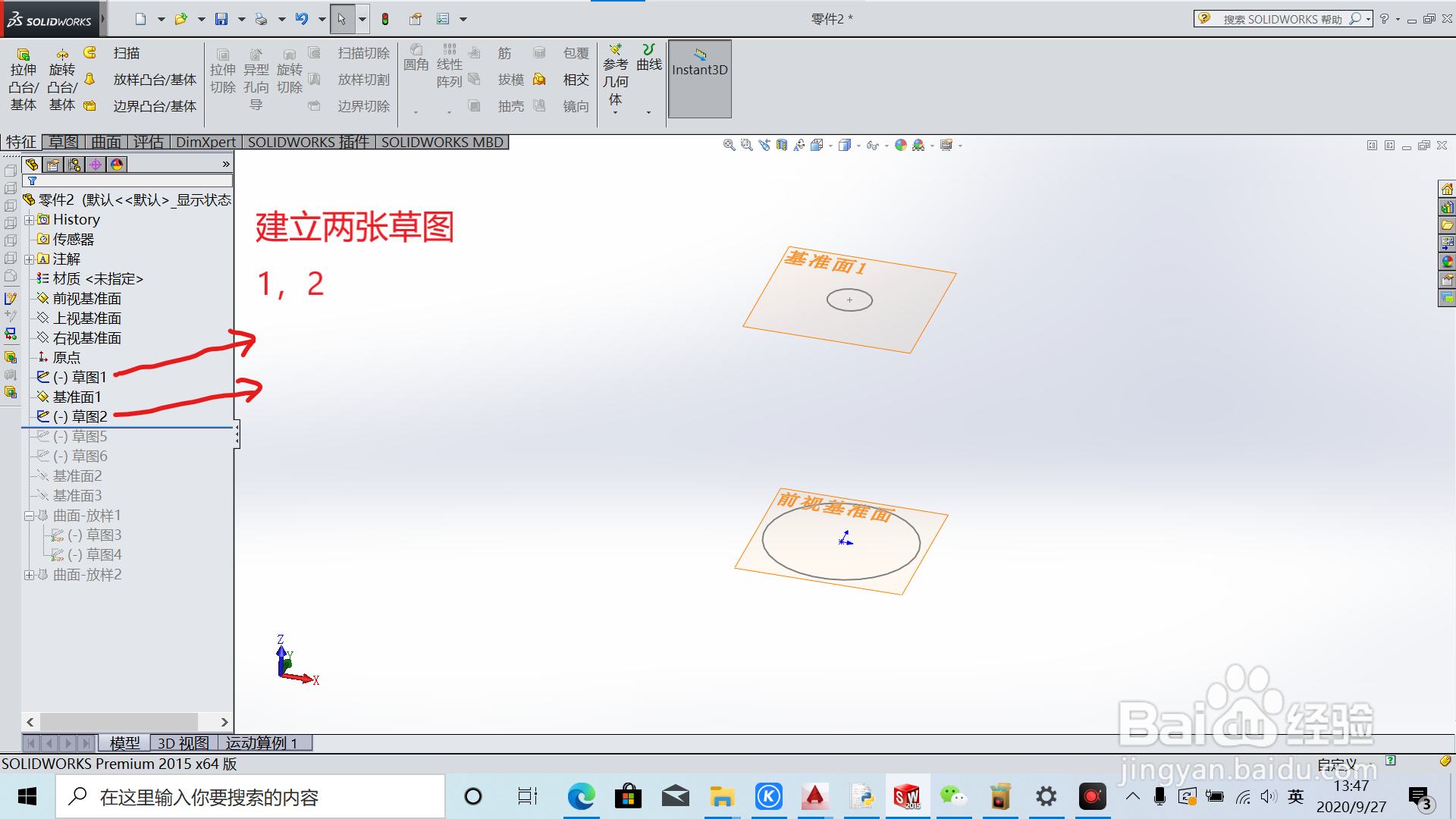This screenshot has width=1456, height=819.
Task: Click Zoom to Area icon
Action: [x=746, y=145]
